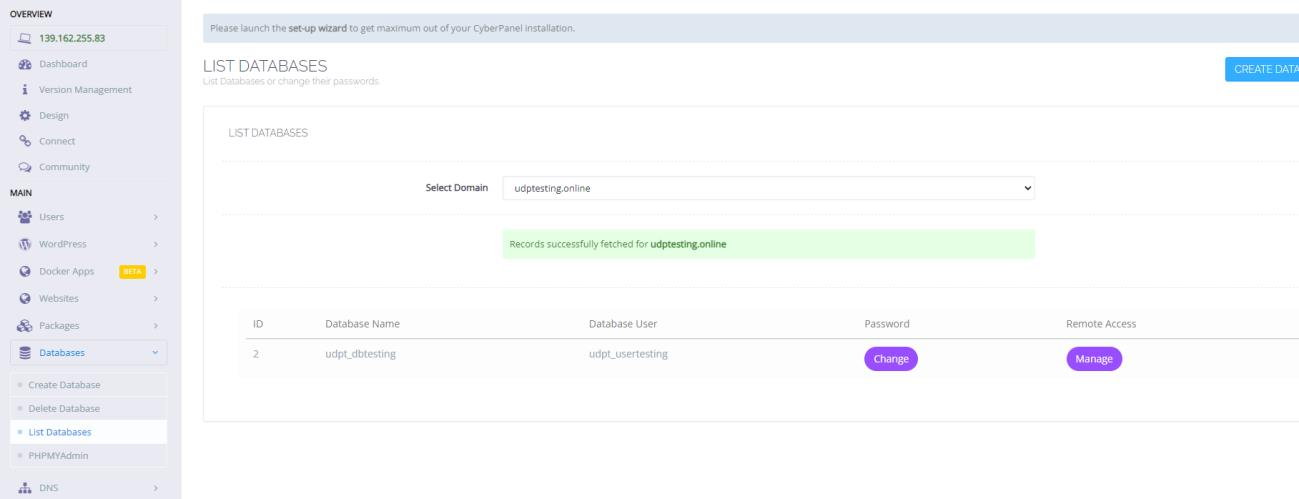Viewport: 1299px width, 499px height.
Task: Expand the Users submenu chevron
Action: [x=155, y=217]
